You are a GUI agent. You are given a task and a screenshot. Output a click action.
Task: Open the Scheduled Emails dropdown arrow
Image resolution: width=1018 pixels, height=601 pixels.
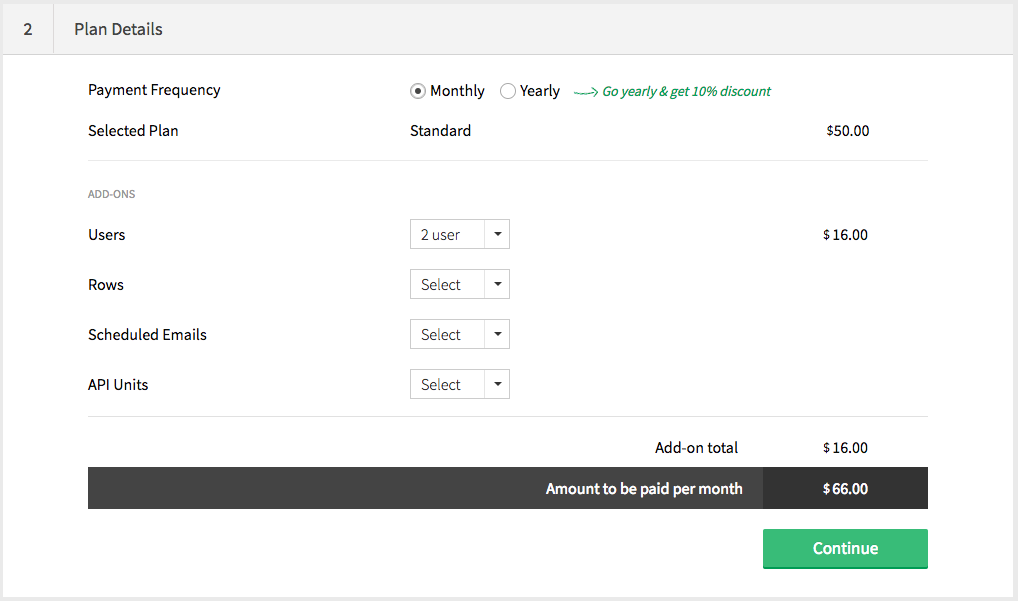pyautogui.click(x=497, y=335)
